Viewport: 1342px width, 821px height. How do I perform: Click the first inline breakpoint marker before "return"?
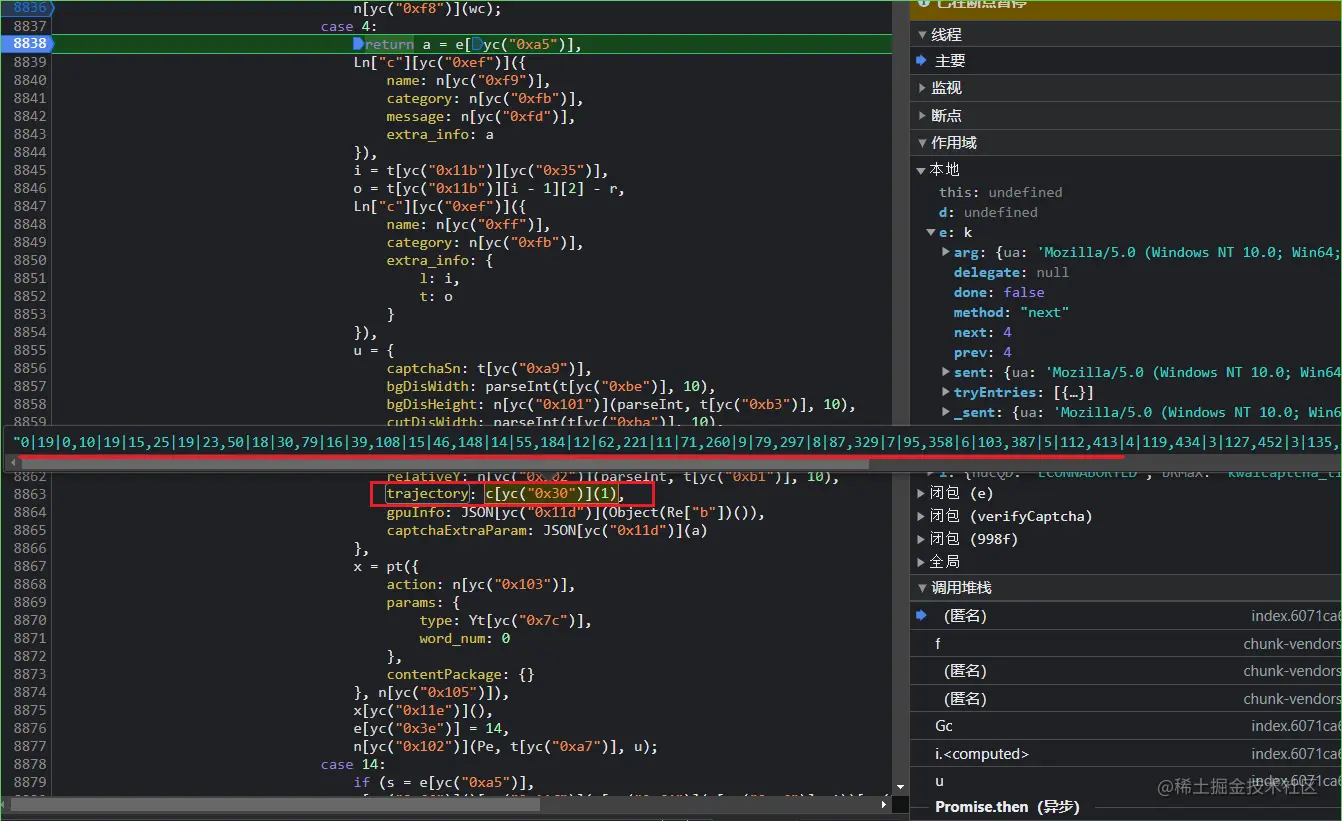[359, 44]
